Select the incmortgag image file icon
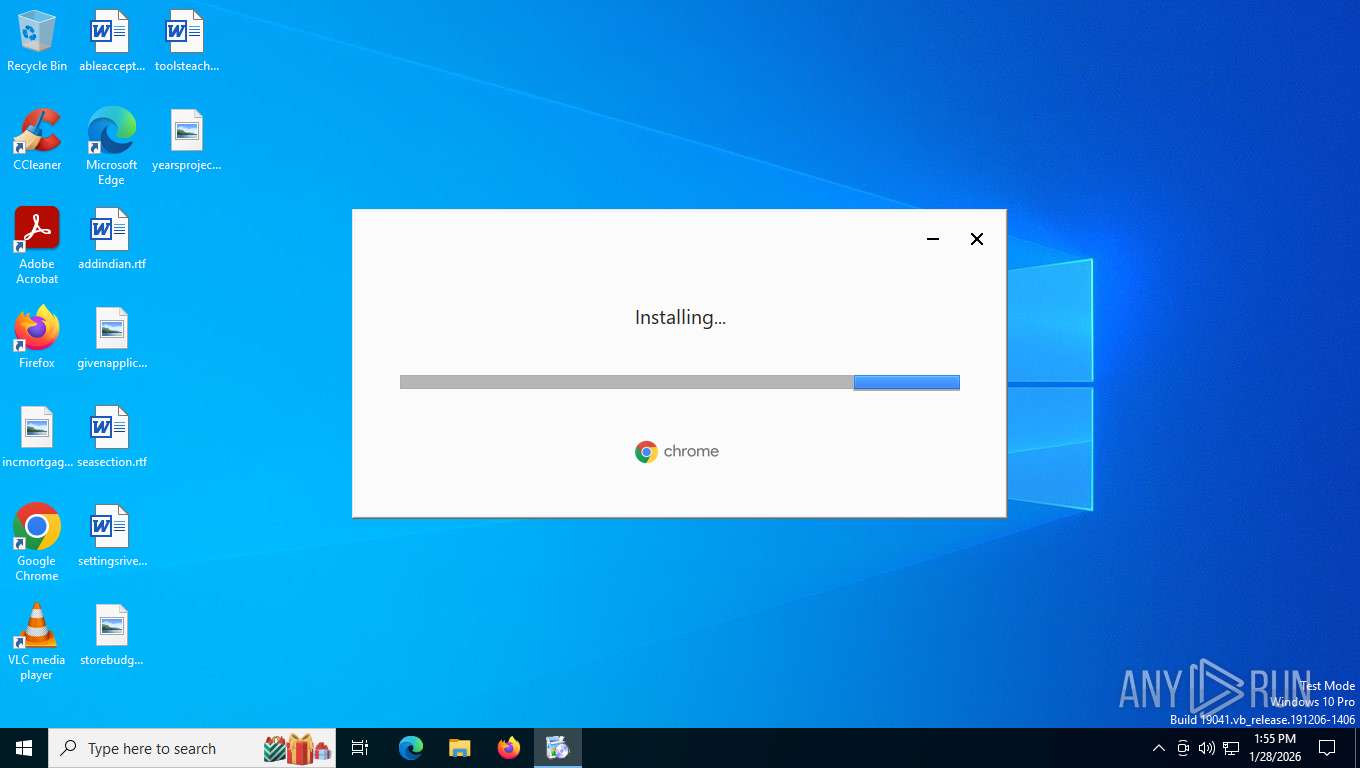Viewport: 1360px width, 768px height. pyautogui.click(x=37, y=437)
